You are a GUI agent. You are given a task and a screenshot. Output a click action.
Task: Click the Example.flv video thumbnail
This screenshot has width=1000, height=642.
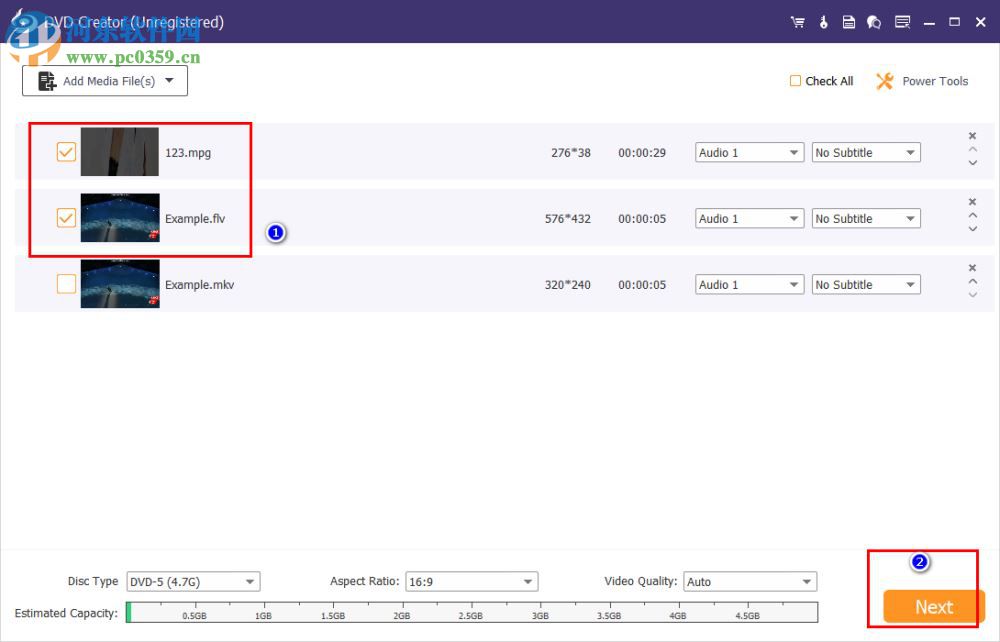coord(119,218)
